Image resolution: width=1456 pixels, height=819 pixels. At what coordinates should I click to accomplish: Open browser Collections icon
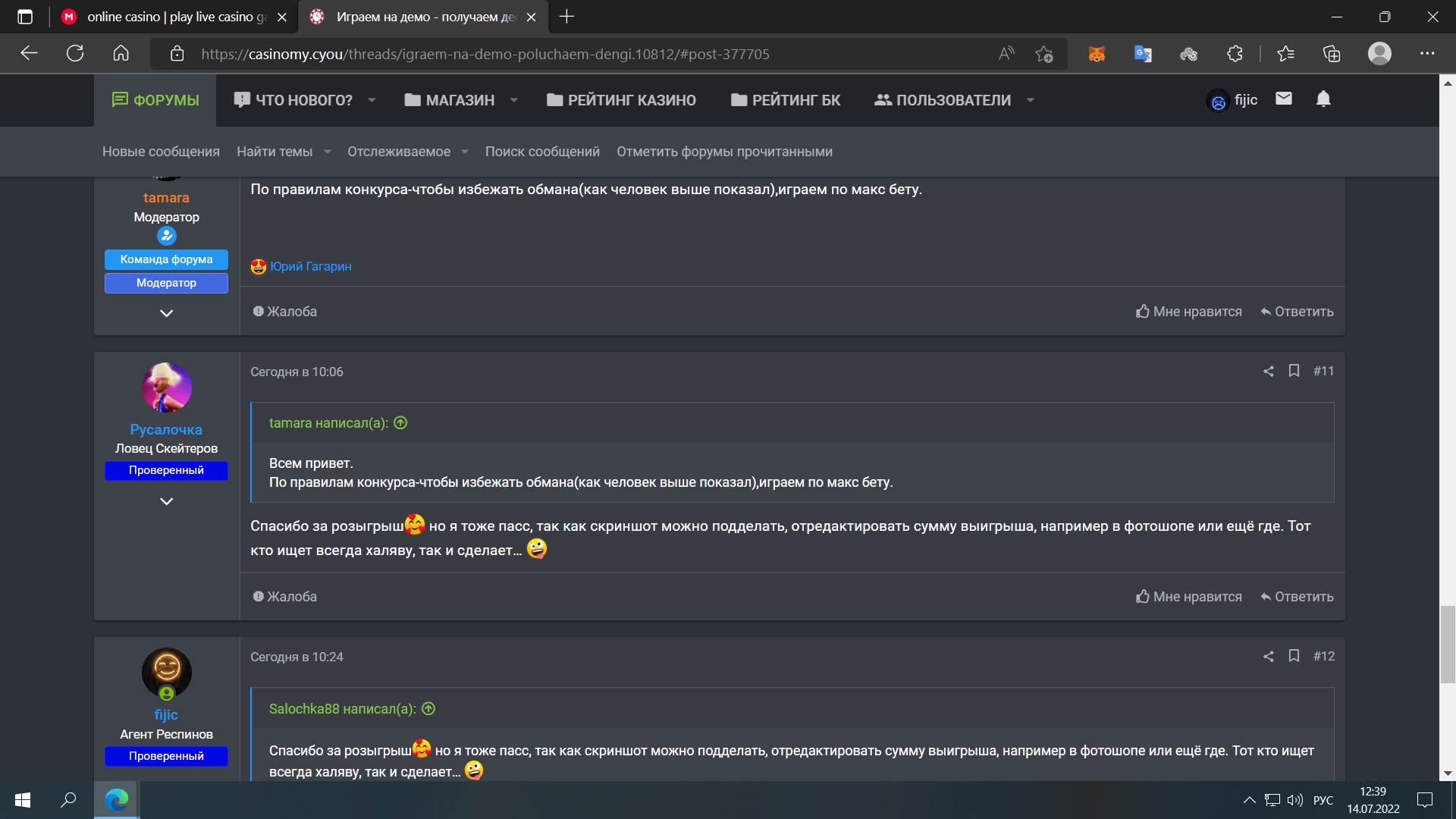[x=1332, y=54]
